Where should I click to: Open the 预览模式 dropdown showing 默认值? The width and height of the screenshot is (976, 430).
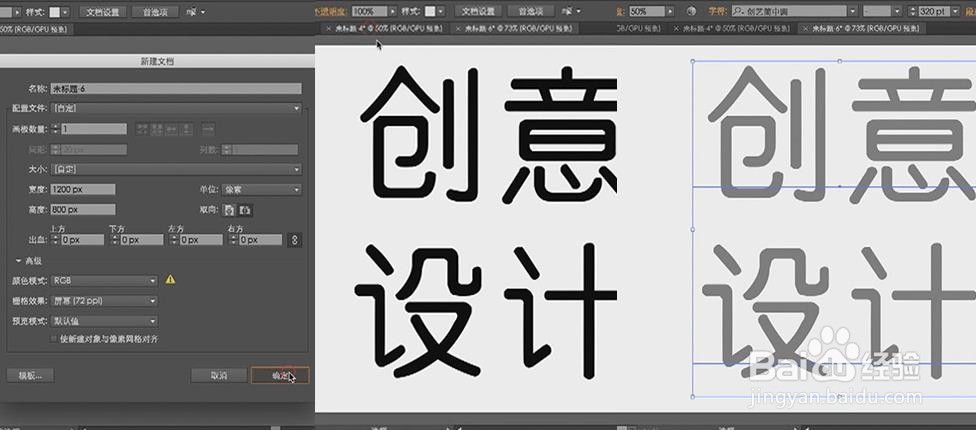point(105,321)
